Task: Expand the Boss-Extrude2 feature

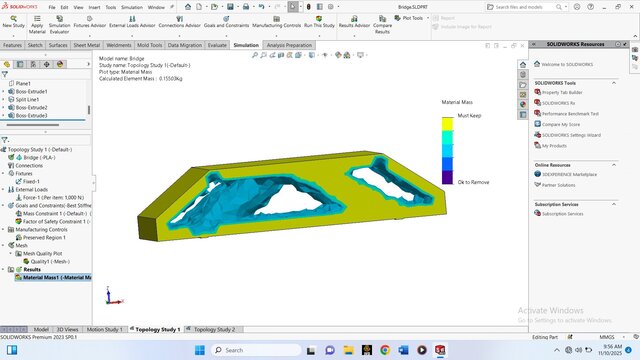Action: [x=4, y=107]
